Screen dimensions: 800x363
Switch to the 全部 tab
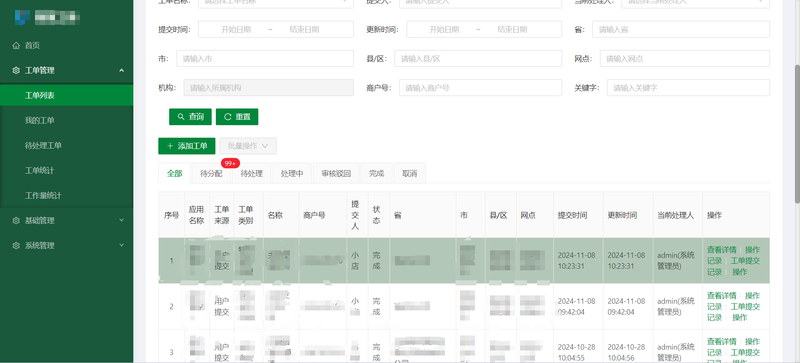tap(174, 174)
